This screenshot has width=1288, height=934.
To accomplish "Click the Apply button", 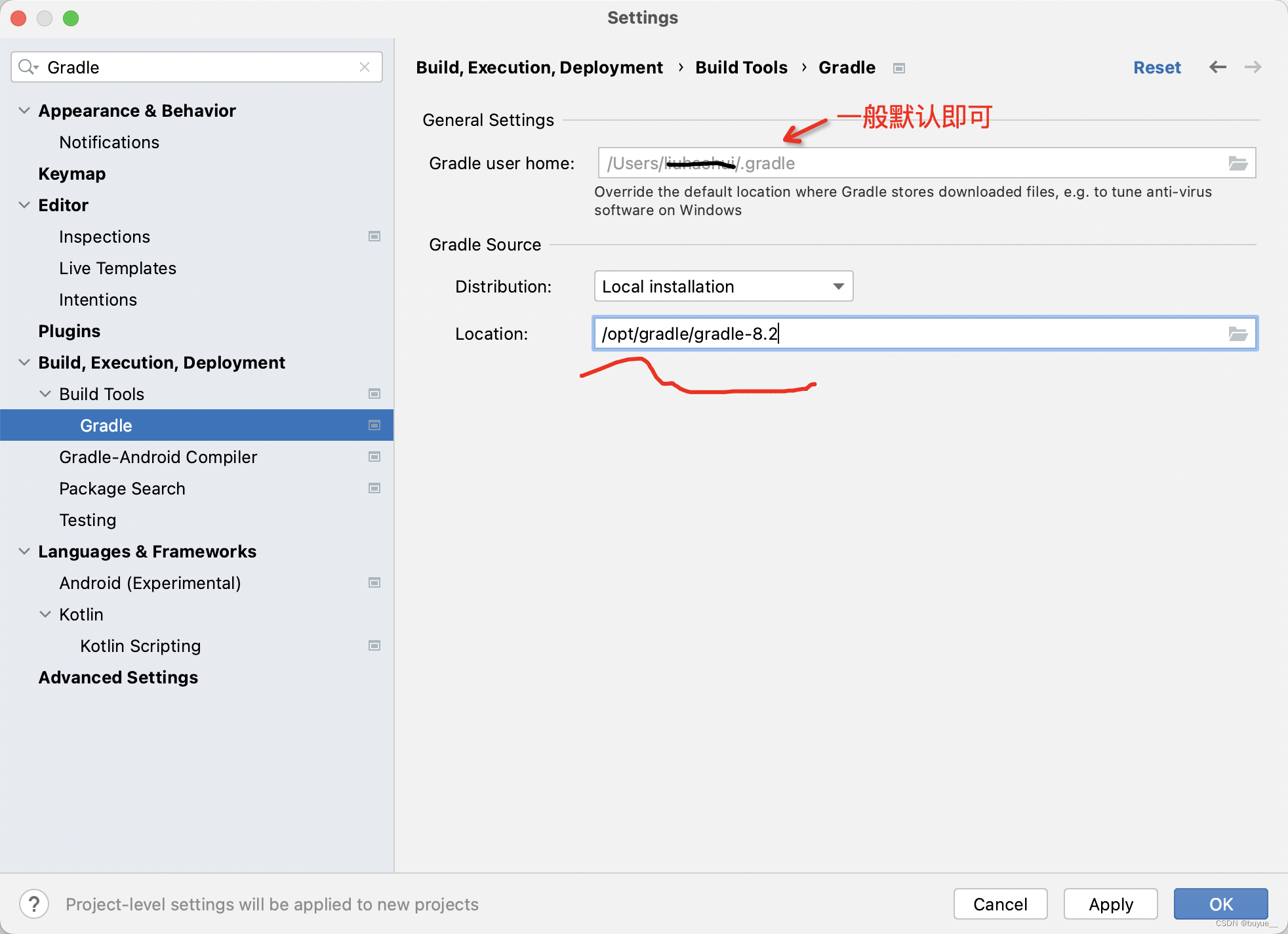I will point(1110,904).
